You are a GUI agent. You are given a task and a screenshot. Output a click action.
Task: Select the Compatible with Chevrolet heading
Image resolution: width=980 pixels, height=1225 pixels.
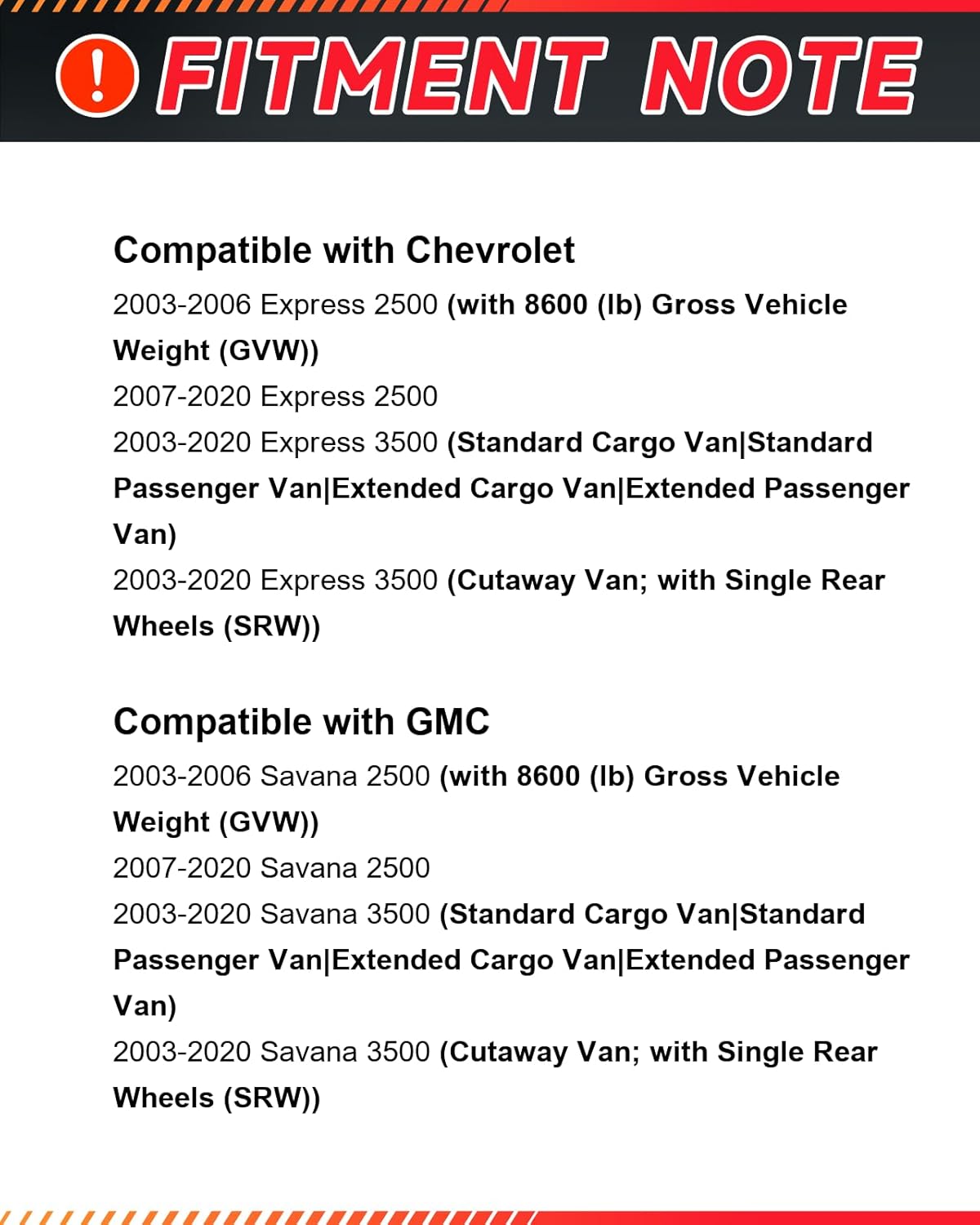point(344,251)
